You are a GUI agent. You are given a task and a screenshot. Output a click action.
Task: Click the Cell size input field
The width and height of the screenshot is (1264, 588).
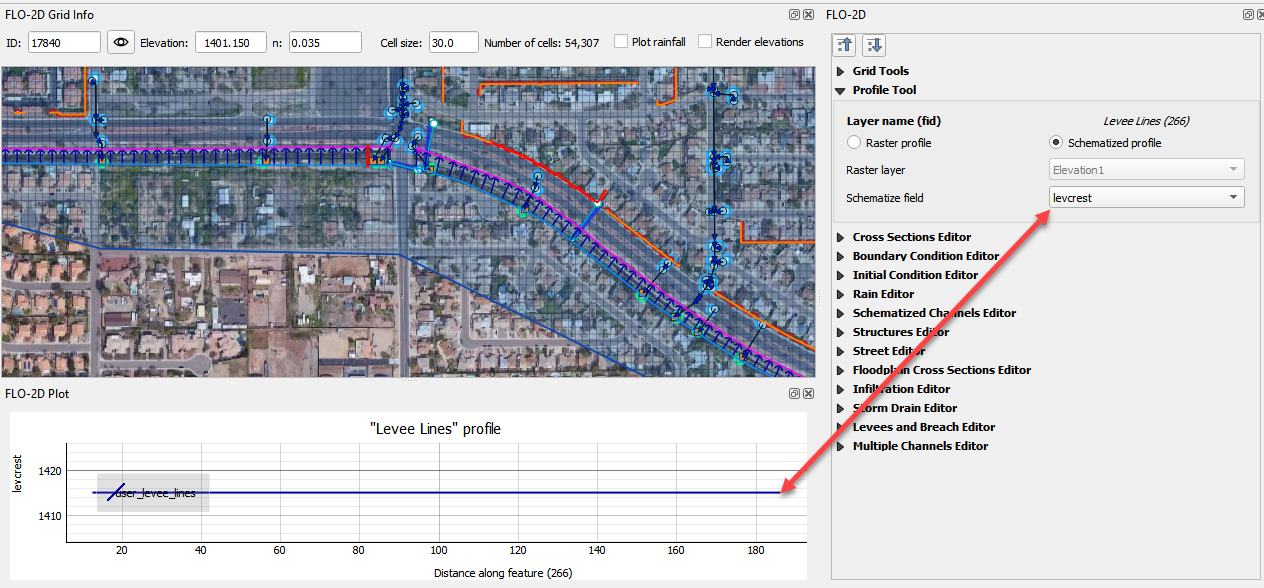pyautogui.click(x=453, y=42)
